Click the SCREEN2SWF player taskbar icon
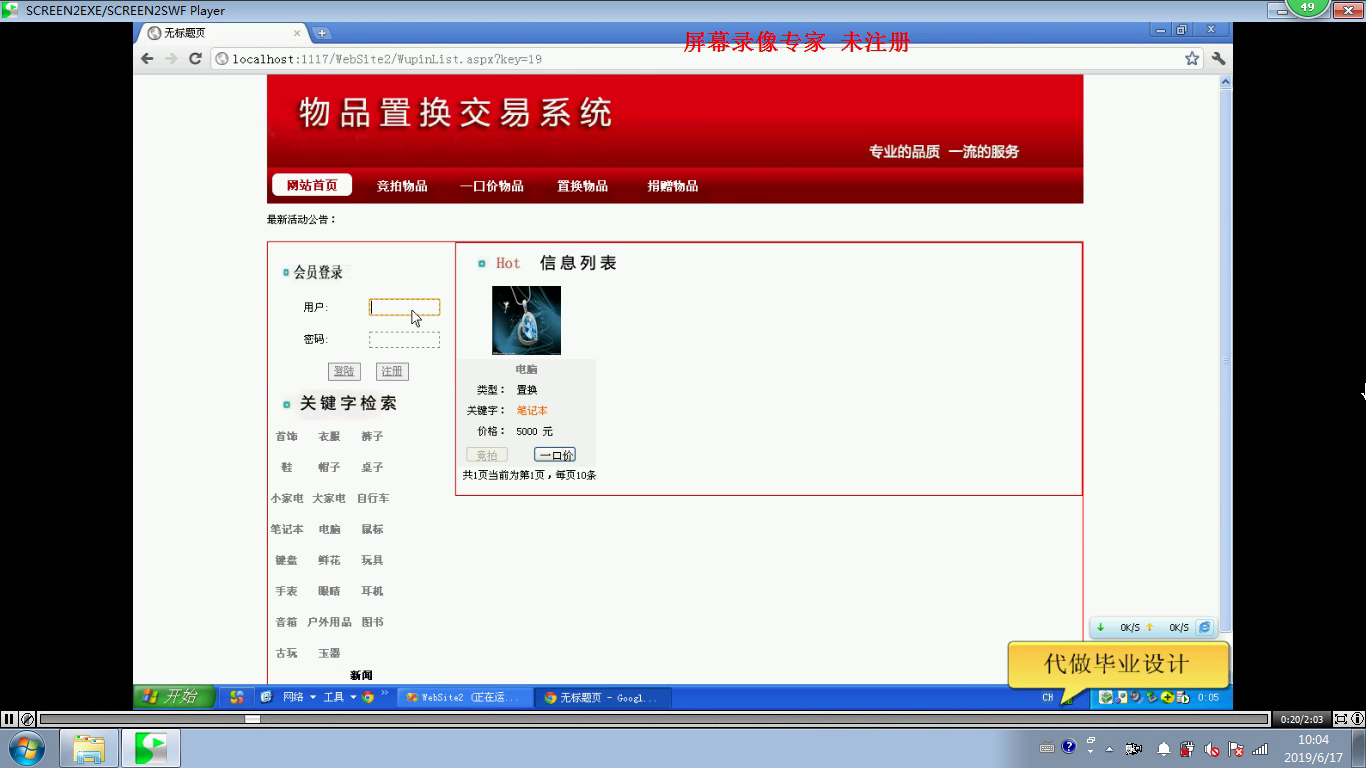This screenshot has width=1366, height=768. click(x=151, y=748)
